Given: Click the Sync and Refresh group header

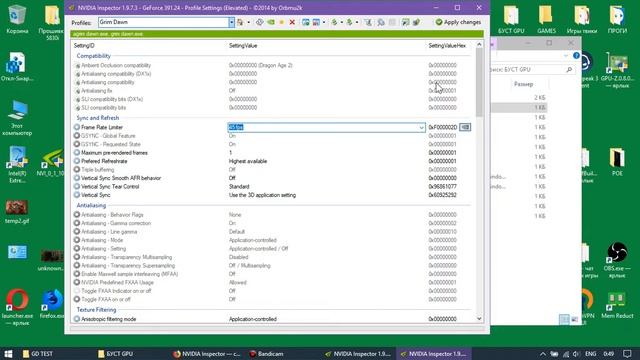Looking at the screenshot, I should point(98,118).
